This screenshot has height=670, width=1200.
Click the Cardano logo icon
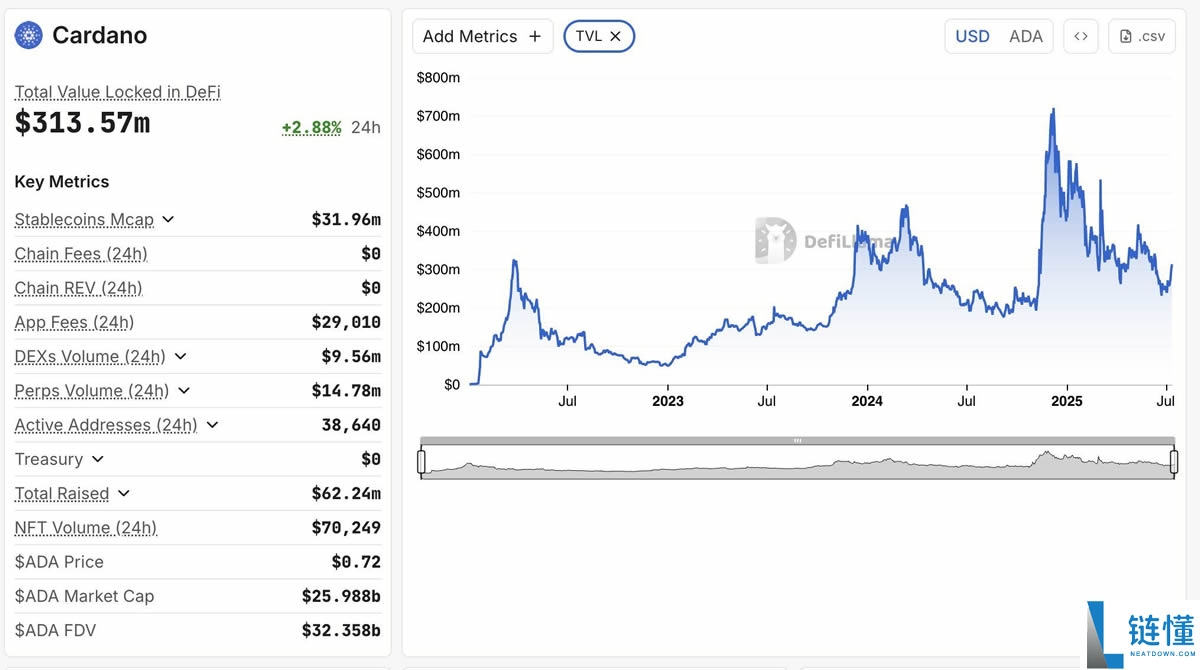pos(29,36)
